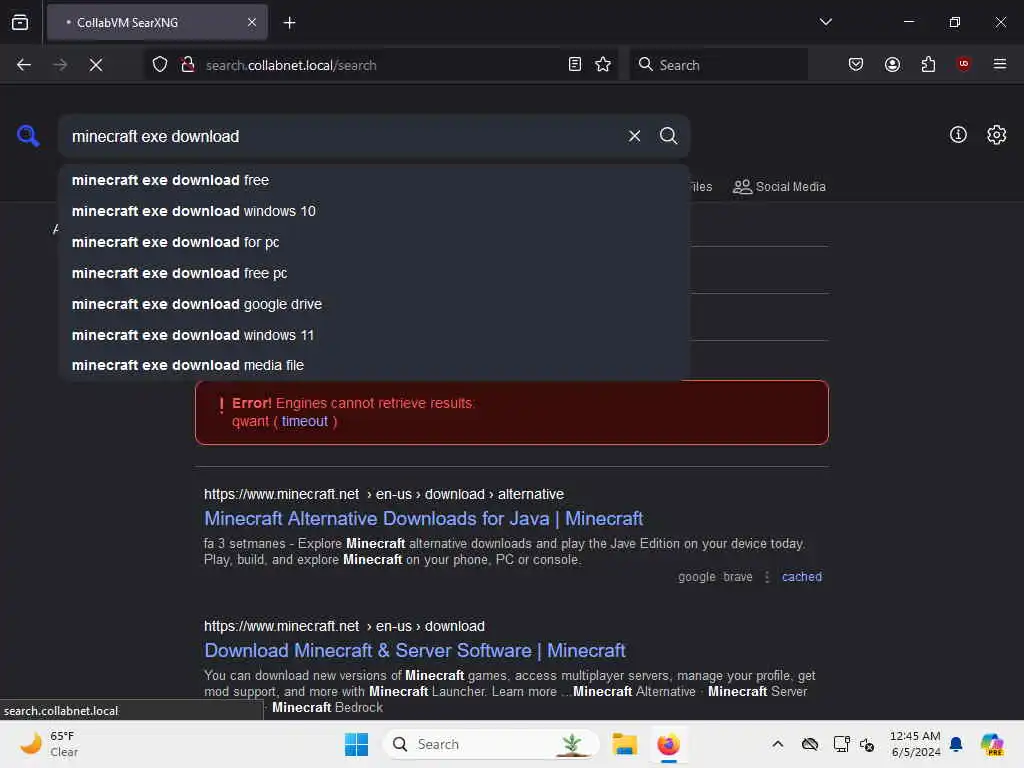
Task: Clear the search query with X
Action: [x=634, y=136]
